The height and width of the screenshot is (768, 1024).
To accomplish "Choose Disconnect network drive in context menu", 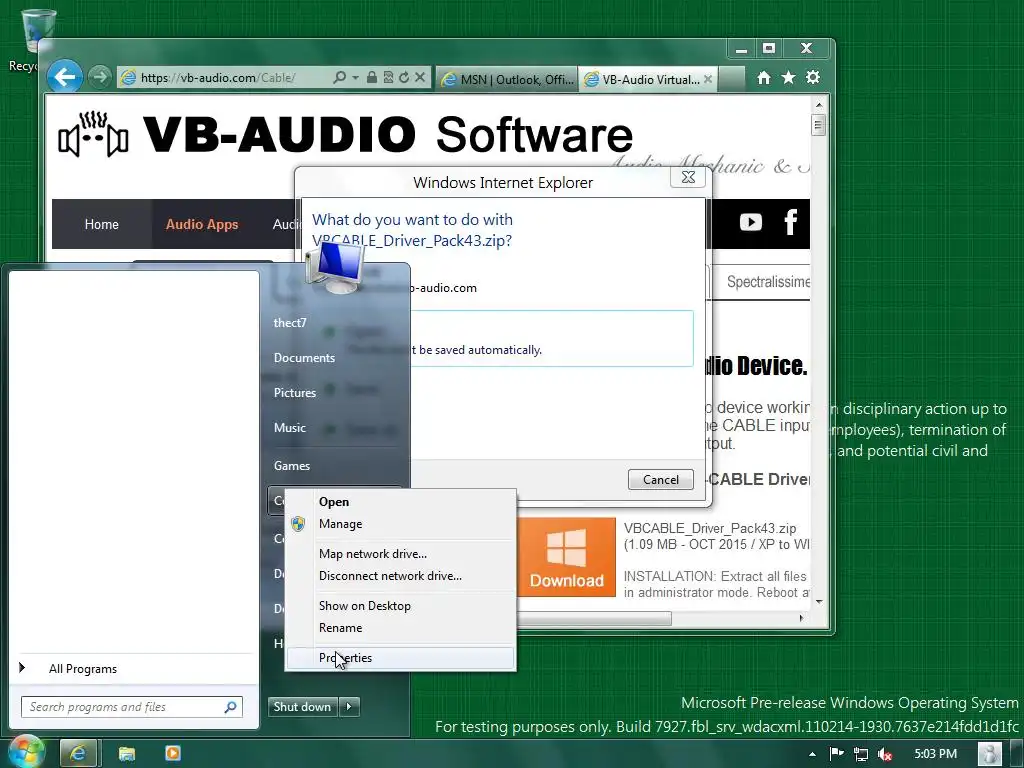I will [400, 576].
